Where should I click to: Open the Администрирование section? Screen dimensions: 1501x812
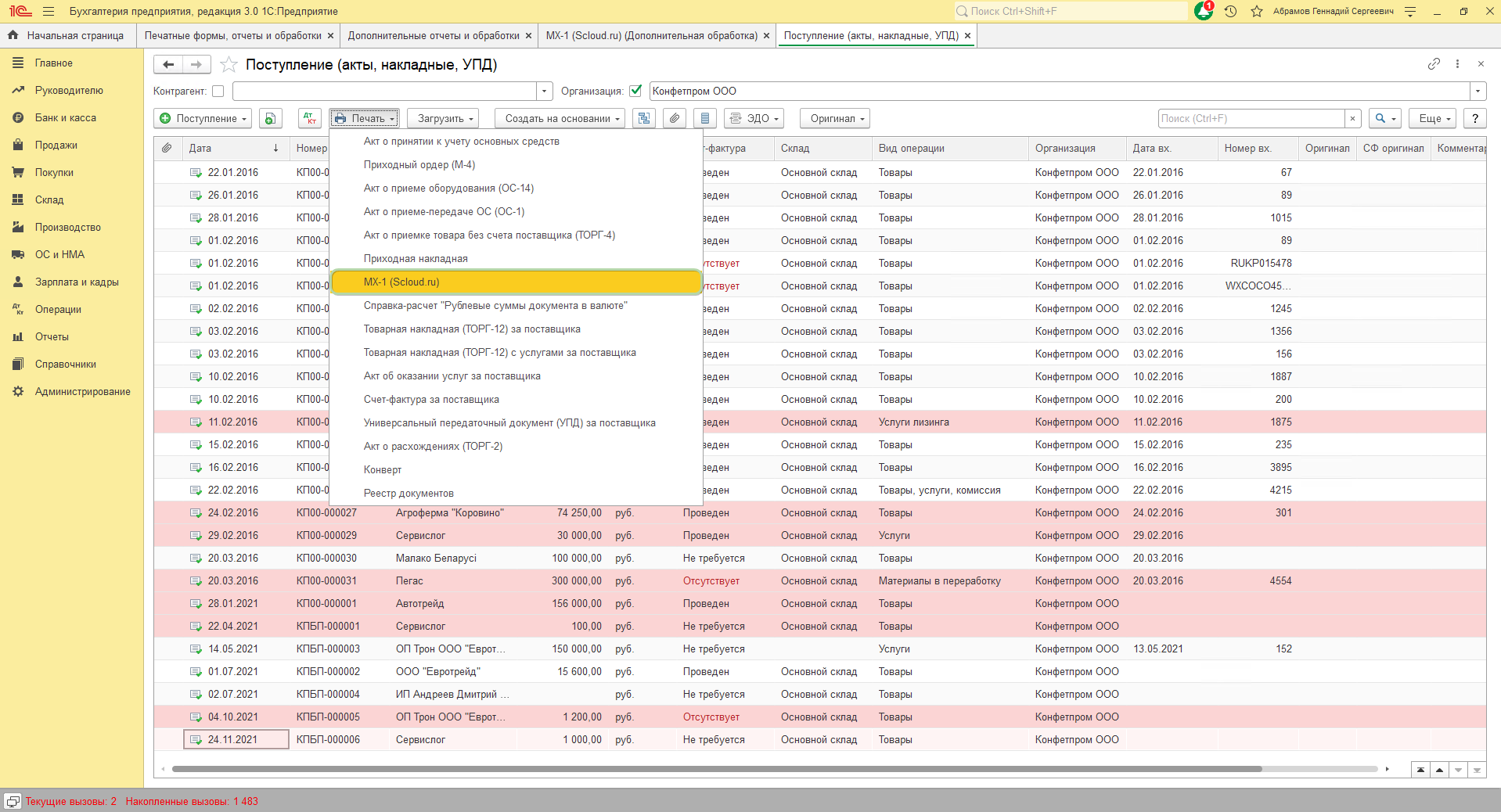tap(82, 392)
